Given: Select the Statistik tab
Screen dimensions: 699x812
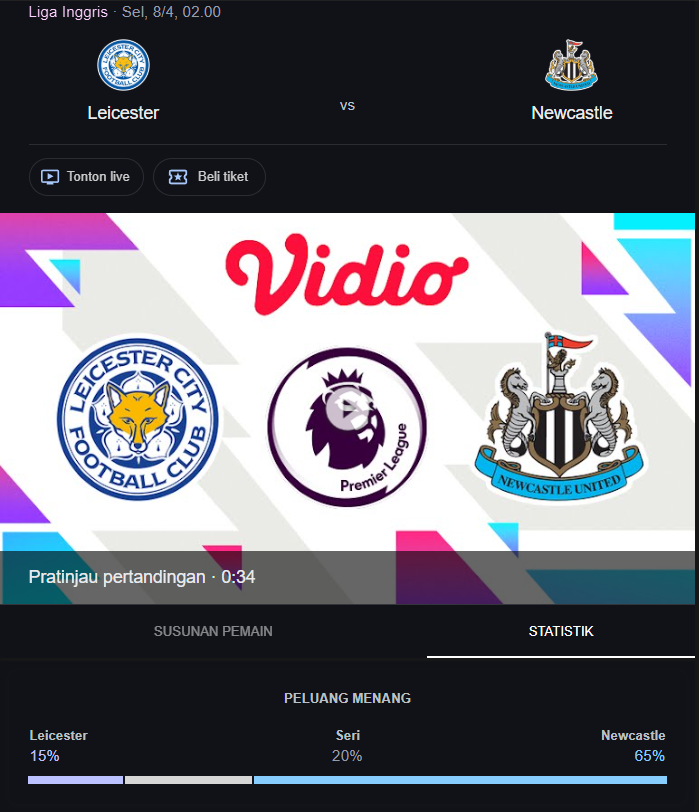Looking at the screenshot, I should (x=561, y=631).
